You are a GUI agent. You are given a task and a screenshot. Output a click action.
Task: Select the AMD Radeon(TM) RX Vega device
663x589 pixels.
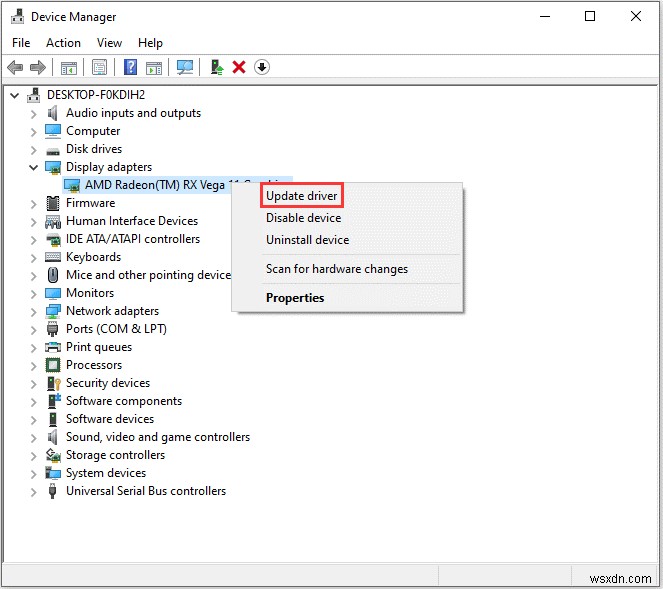pos(155,185)
